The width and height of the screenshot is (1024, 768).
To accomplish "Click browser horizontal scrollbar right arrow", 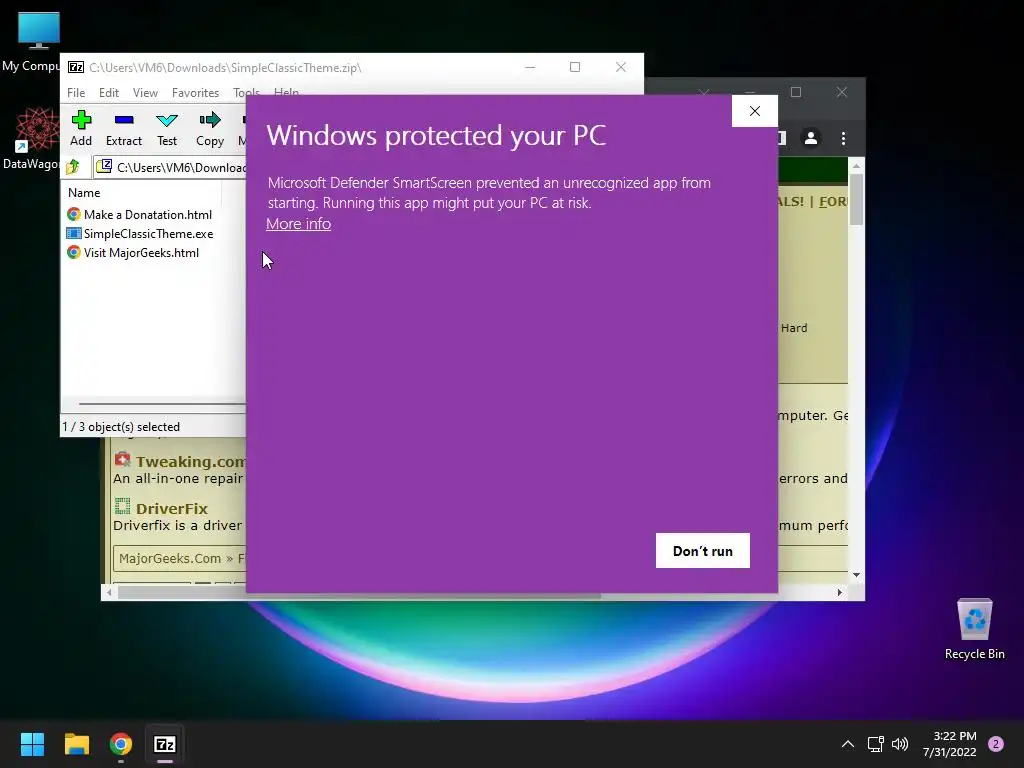I will tap(840, 592).
